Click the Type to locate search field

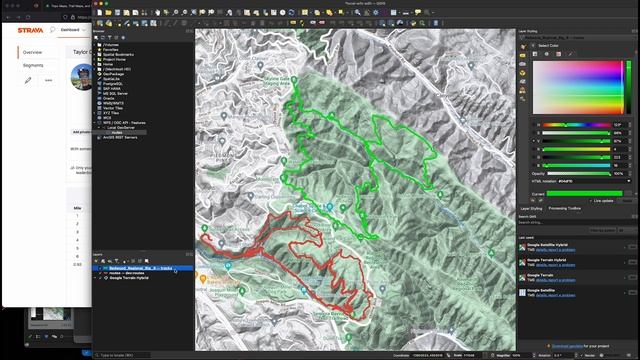point(122,356)
